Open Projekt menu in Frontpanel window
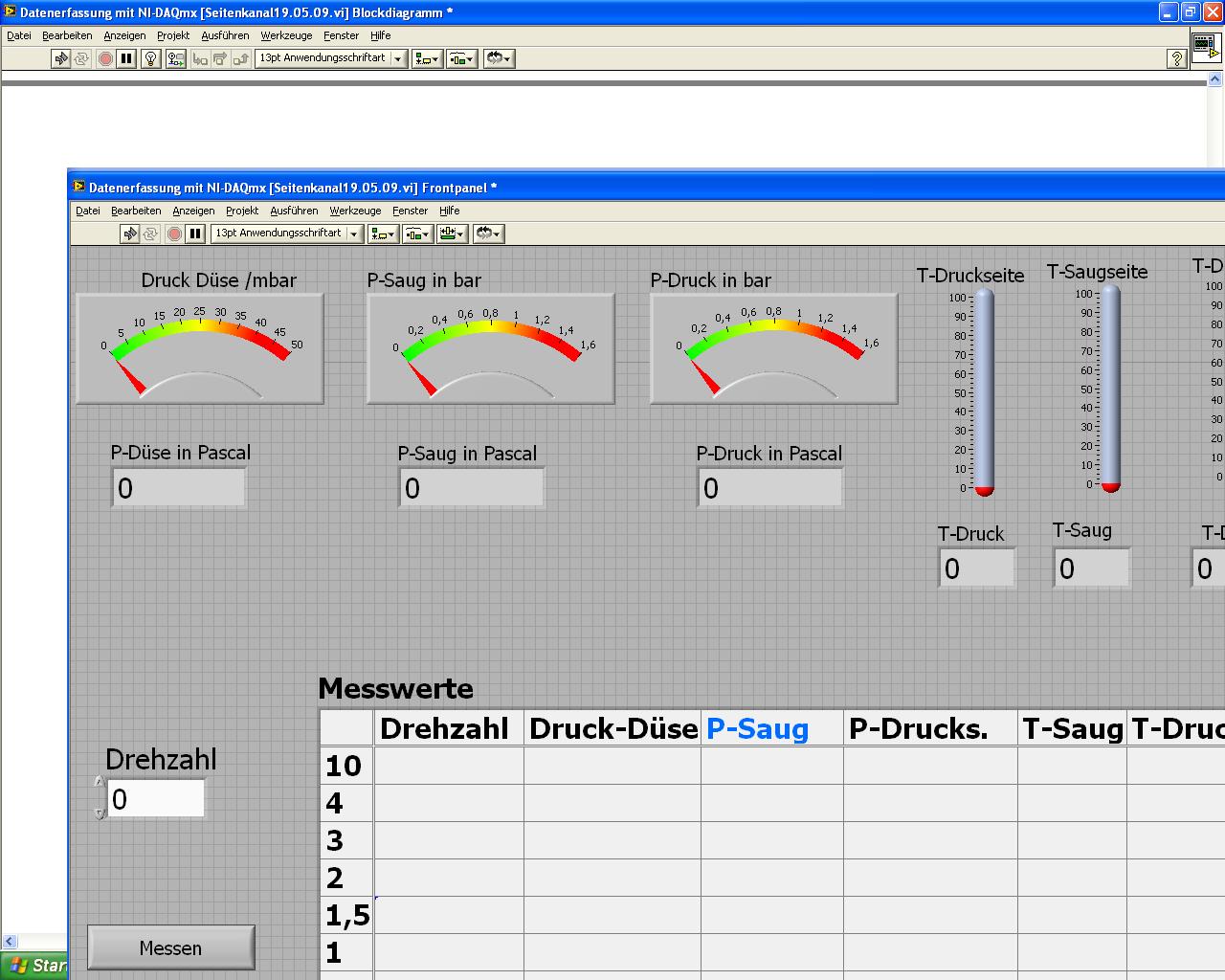Image resolution: width=1225 pixels, height=980 pixels. point(242,211)
